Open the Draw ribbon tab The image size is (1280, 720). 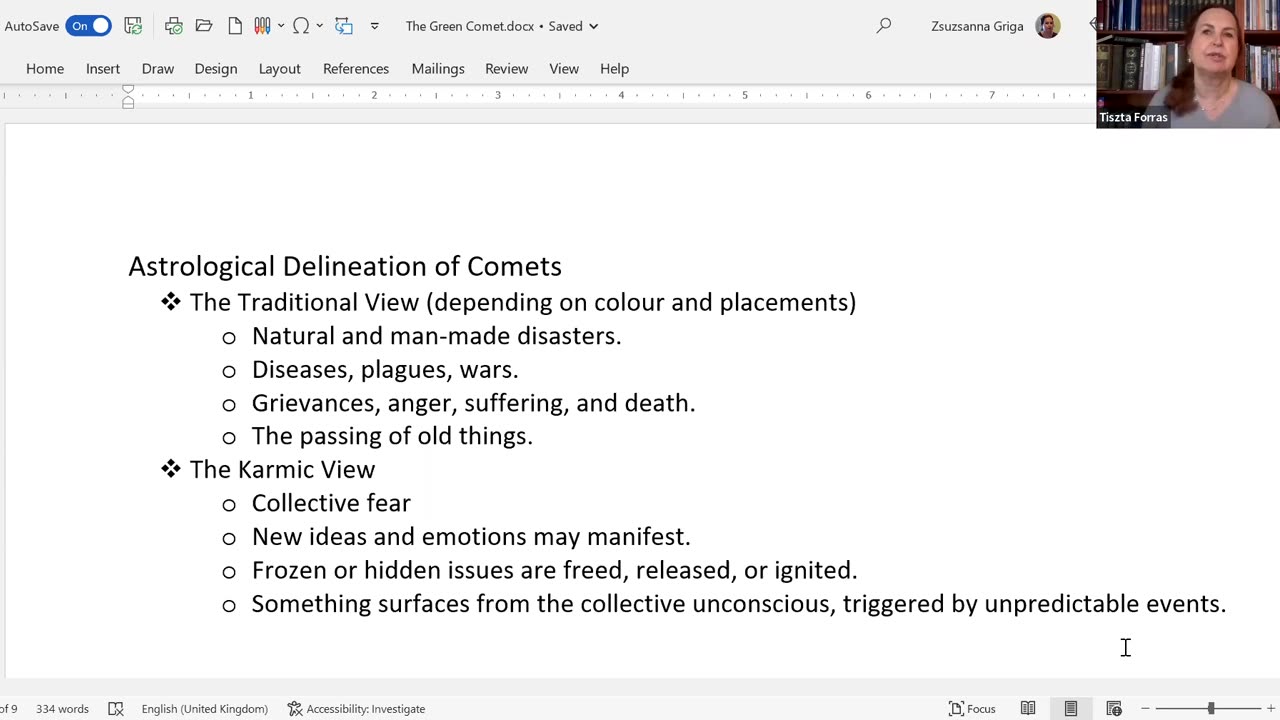click(x=158, y=68)
